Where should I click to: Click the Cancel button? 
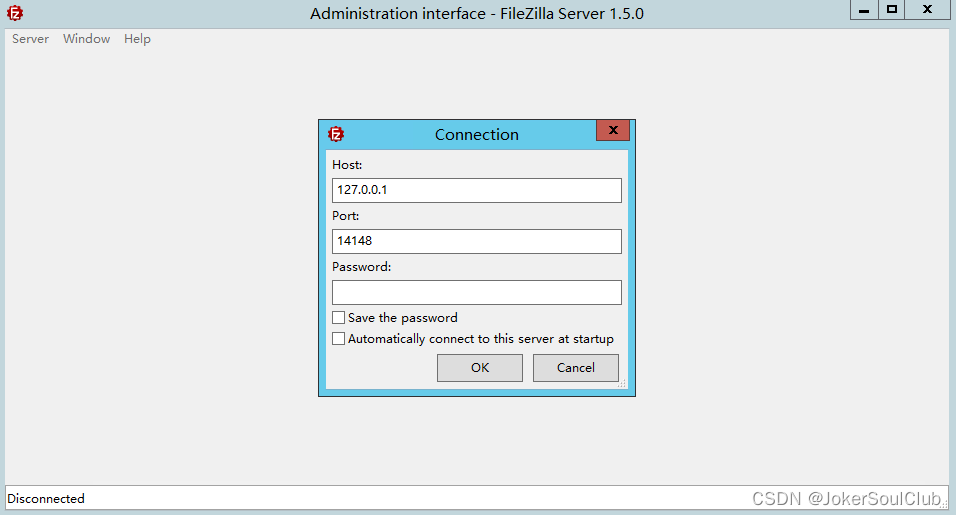[x=575, y=368]
